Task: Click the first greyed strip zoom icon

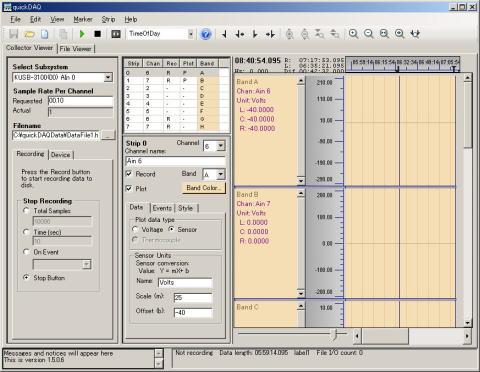Action: tap(289, 34)
